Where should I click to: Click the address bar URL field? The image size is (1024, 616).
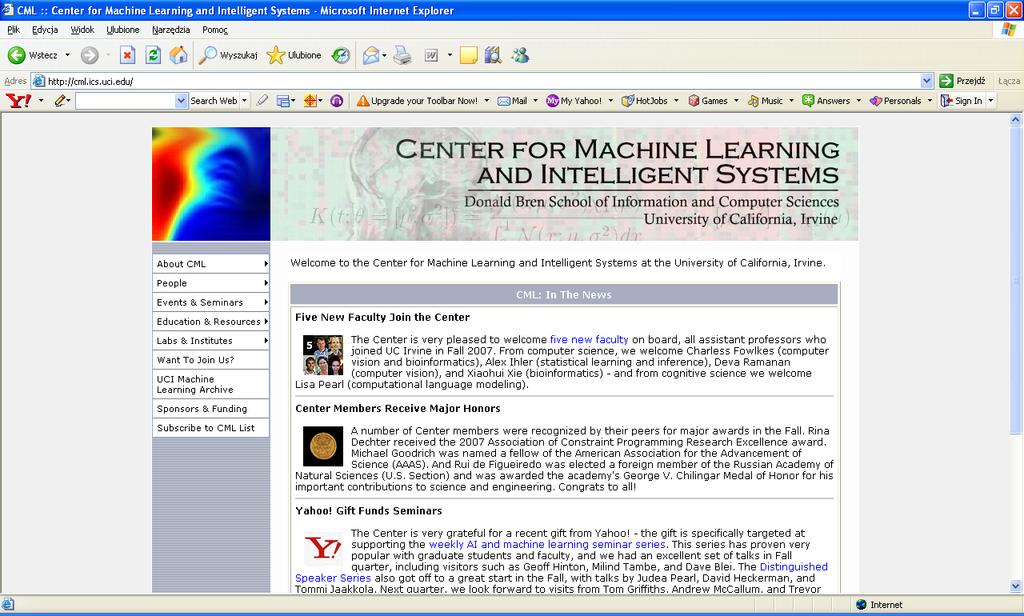(x=483, y=81)
